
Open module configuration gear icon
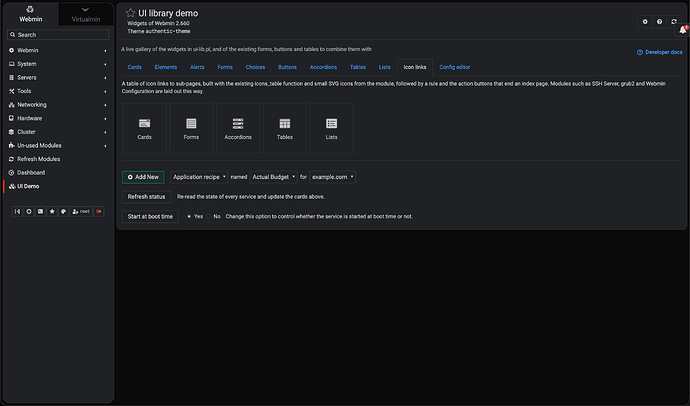[645, 22]
